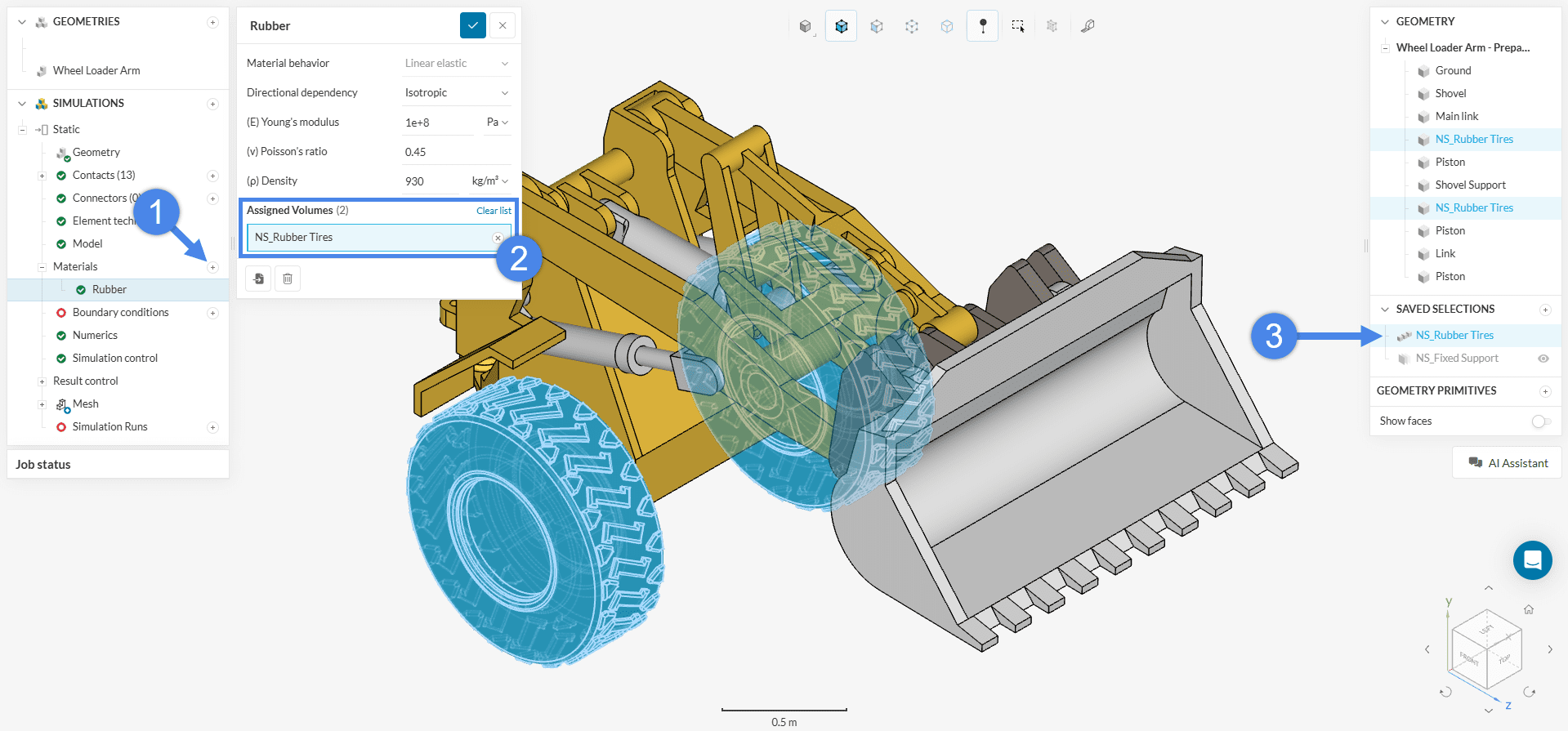Toggle the Show faces switch

click(x=1540, y=421)
